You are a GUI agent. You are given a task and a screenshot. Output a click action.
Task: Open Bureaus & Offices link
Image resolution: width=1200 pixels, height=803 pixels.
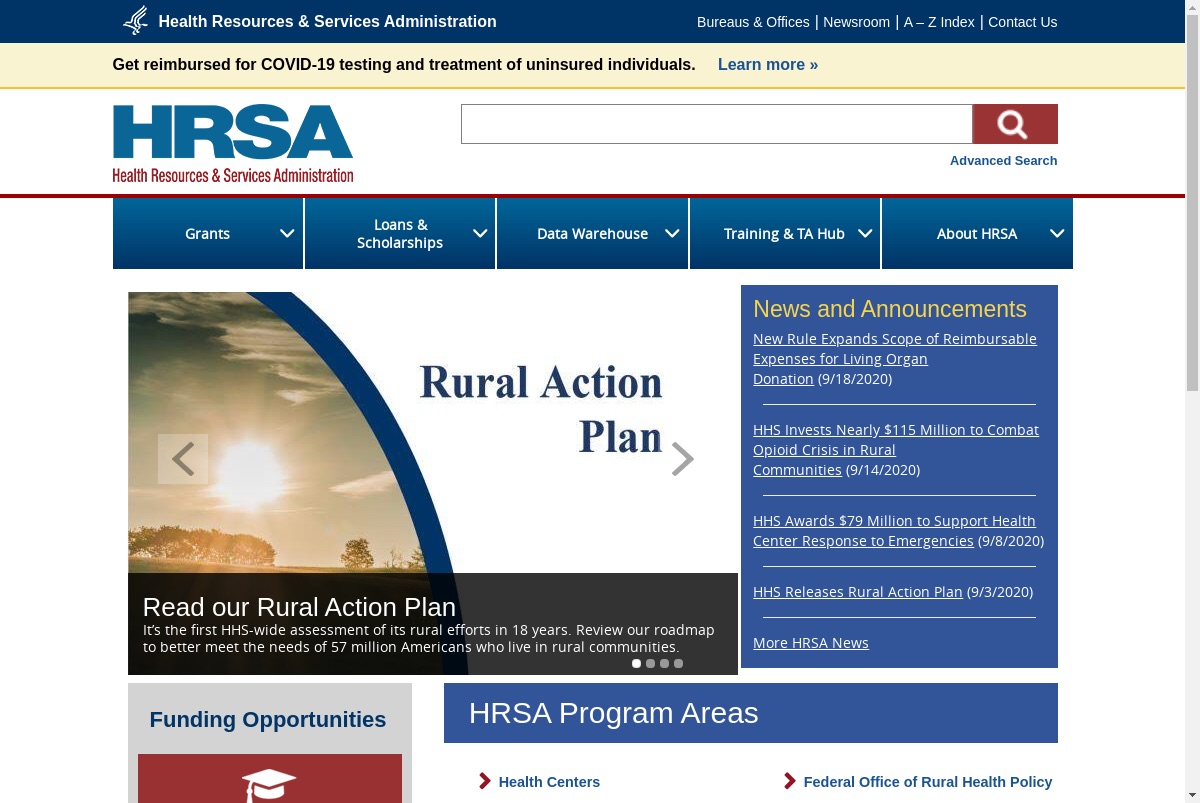[x=753, y=22]
